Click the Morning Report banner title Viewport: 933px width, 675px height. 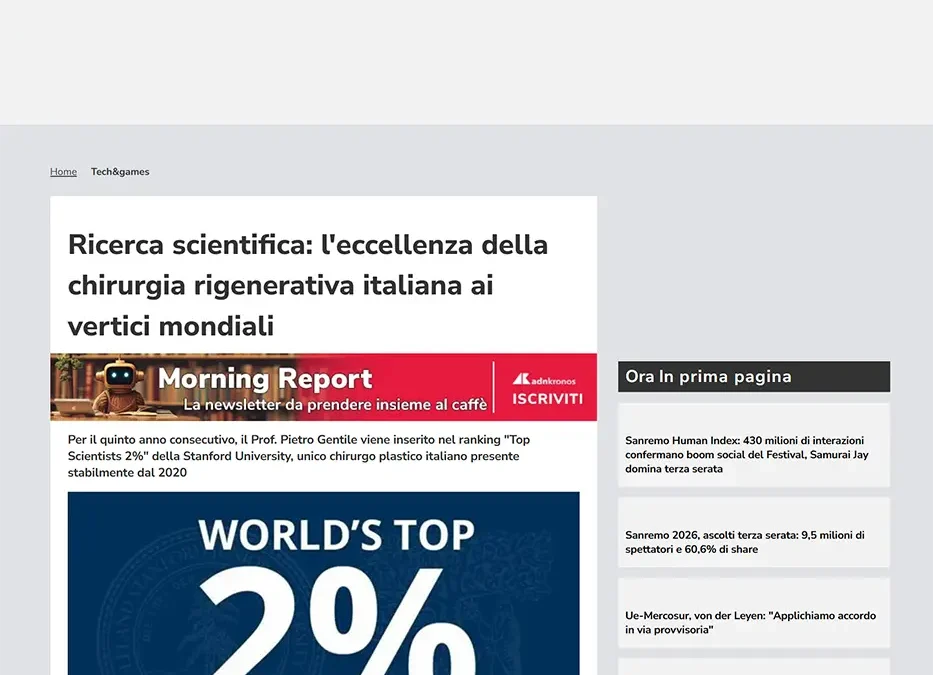coord(265,379)
